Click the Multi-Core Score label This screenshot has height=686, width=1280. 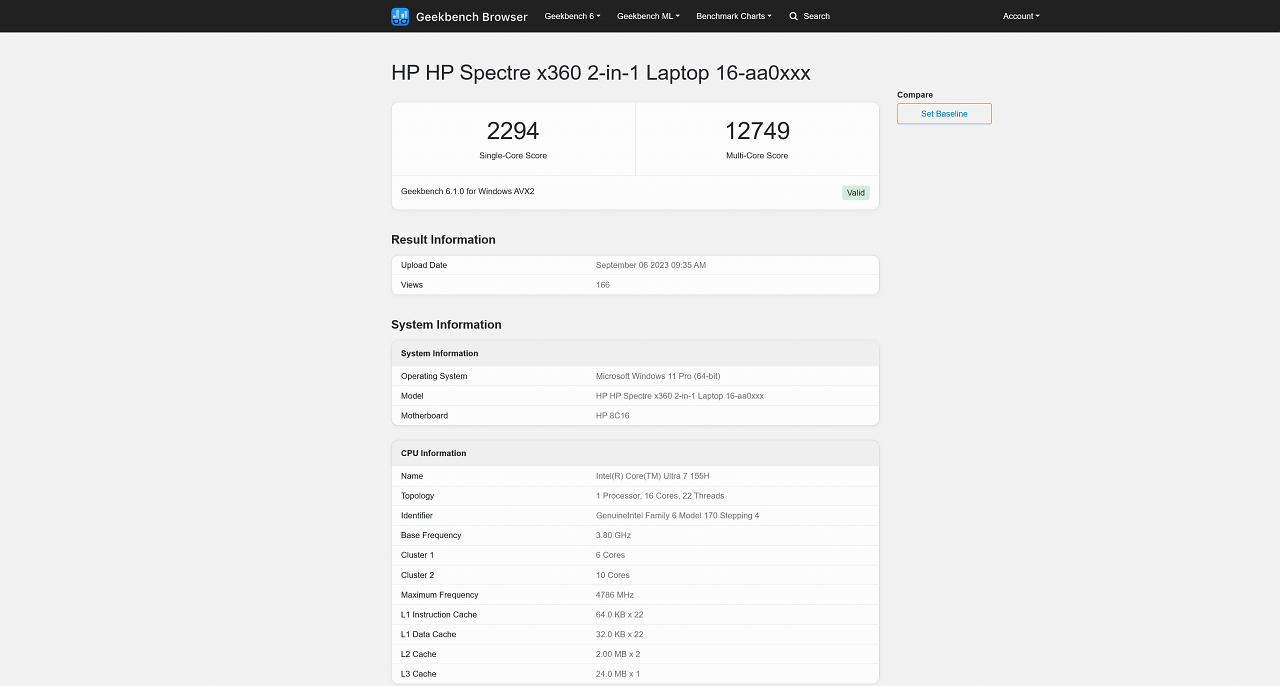point(757,156)
